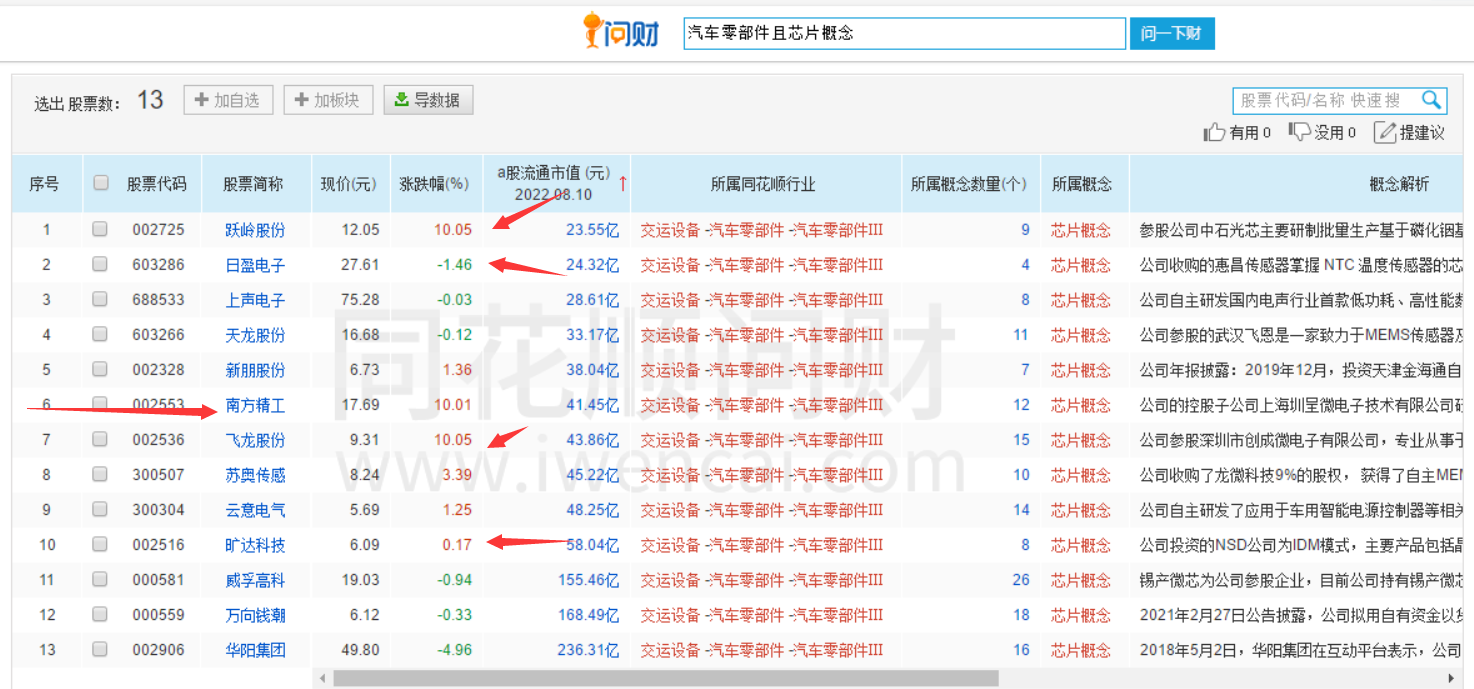Click the red sort arrow on a股流通市值 column
Viewport: 1474px width, 689px height.
click(x=623, y=183)
